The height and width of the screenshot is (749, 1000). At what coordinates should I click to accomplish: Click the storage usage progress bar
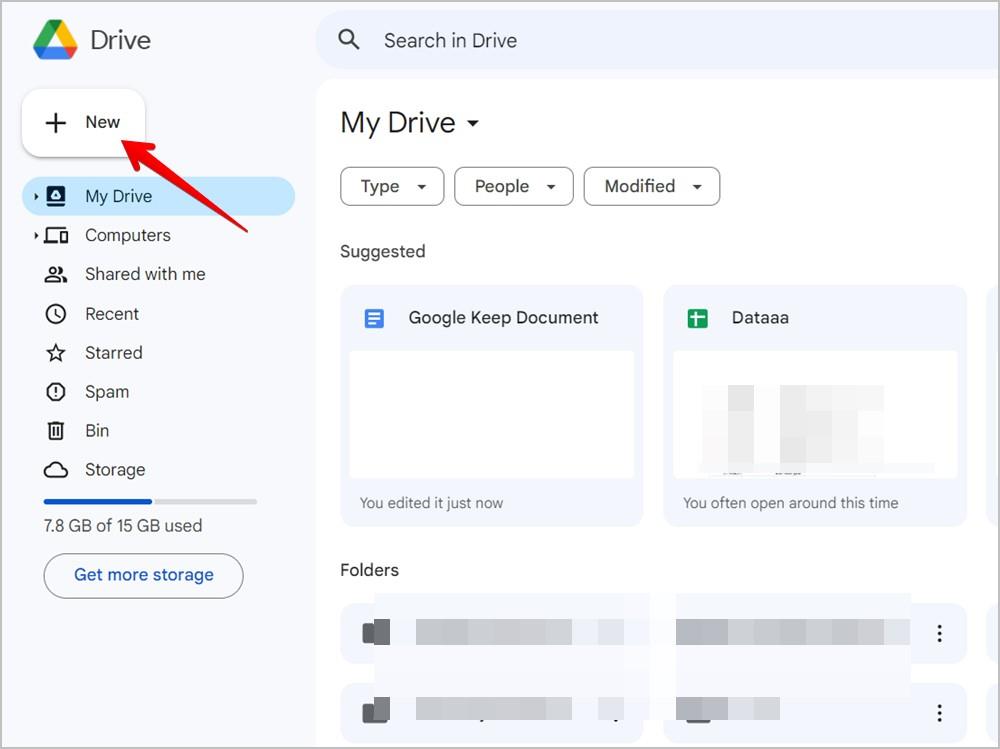pos(150,501)
